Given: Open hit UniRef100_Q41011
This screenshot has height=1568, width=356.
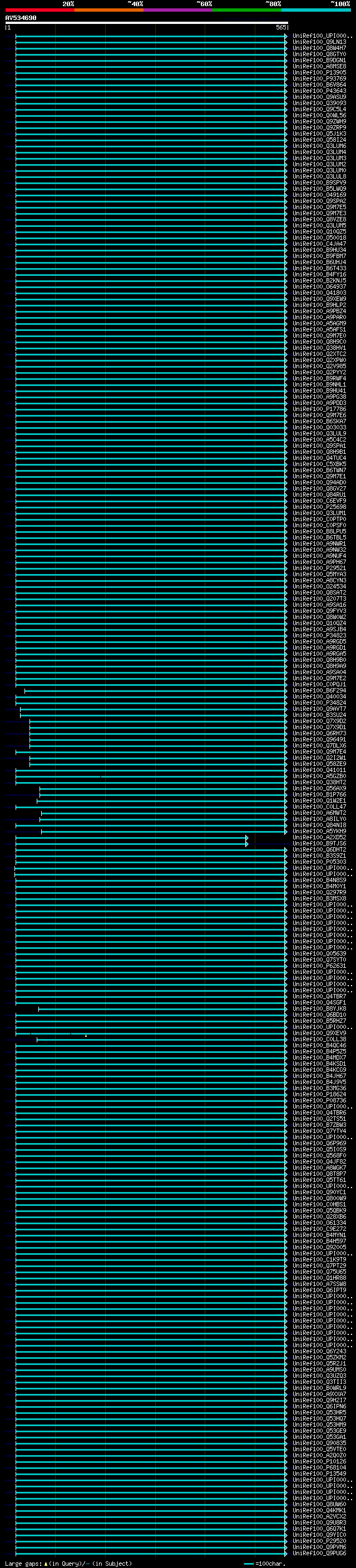Looking at the screenshot, I should tap(319, 770).
